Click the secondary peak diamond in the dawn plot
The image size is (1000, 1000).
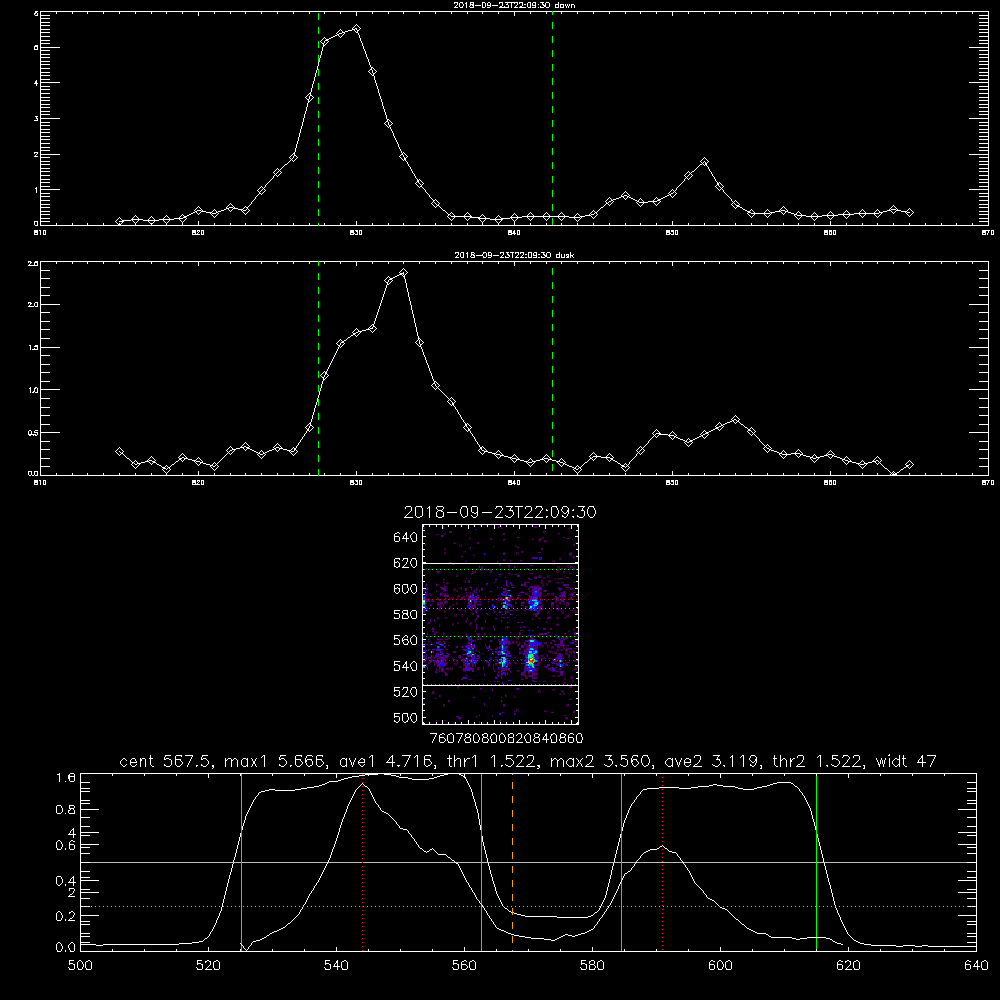pyautogui.click(x=704, y=162)
